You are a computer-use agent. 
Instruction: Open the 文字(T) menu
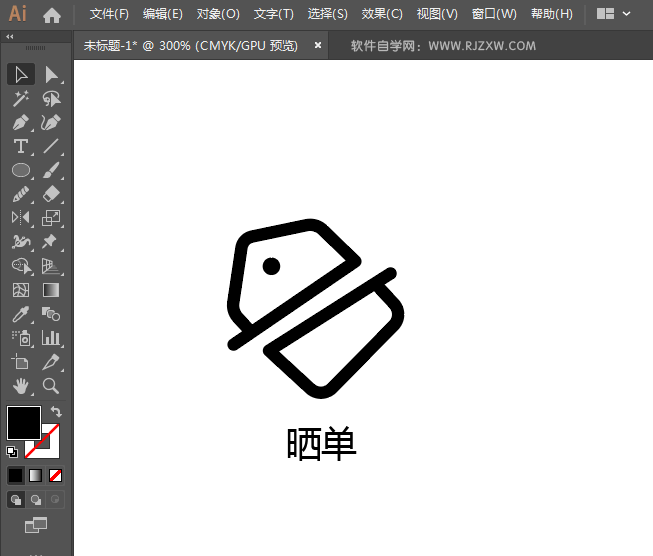click(274, 14)
